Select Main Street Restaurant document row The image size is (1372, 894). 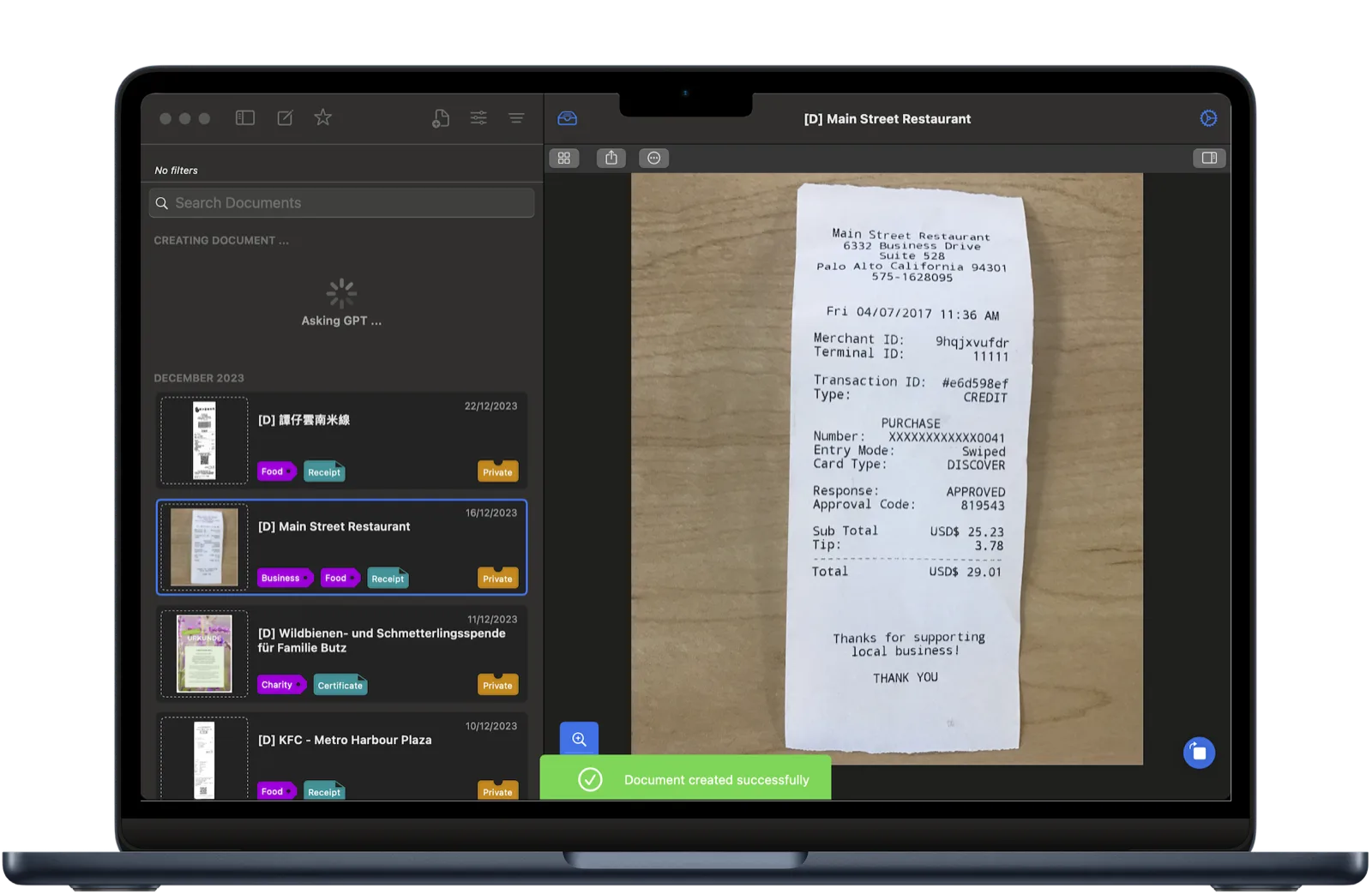(x=341, y=547)
